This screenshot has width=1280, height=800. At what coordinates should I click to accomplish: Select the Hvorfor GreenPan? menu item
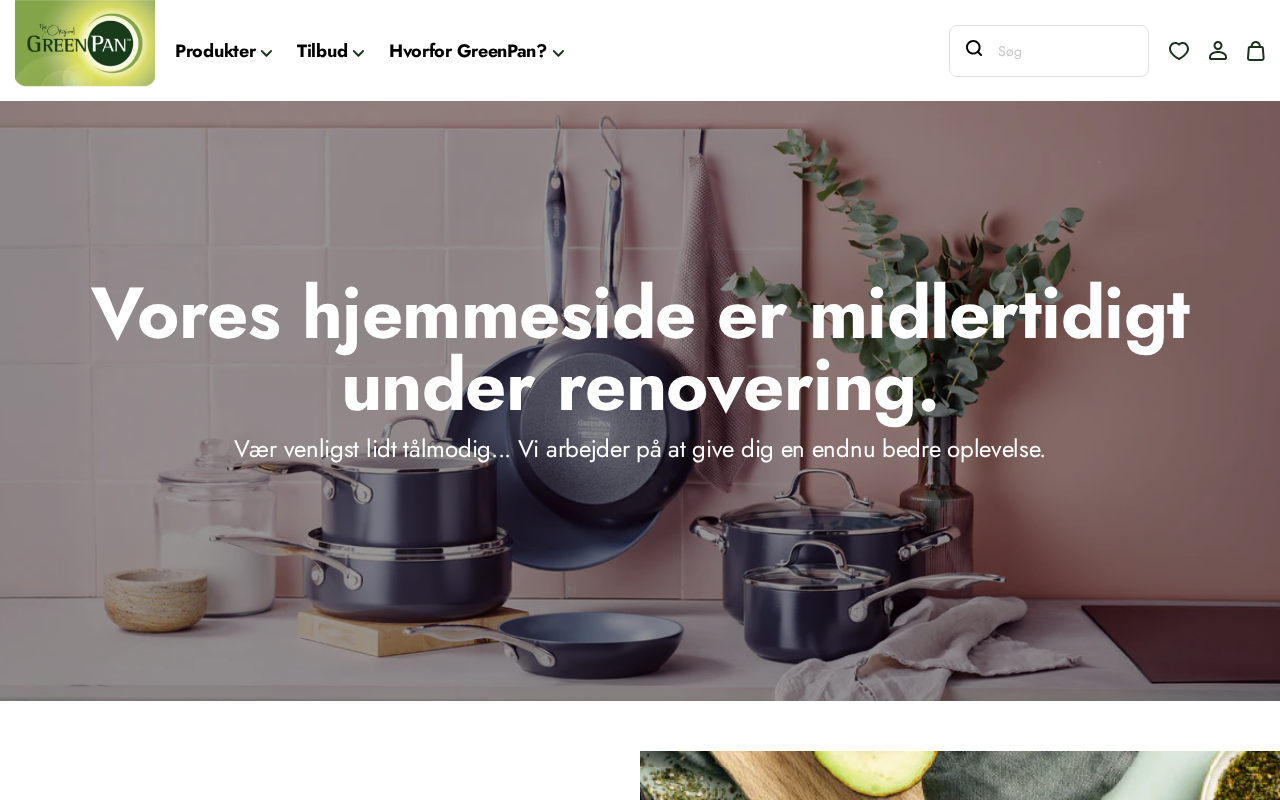(468, 51)
